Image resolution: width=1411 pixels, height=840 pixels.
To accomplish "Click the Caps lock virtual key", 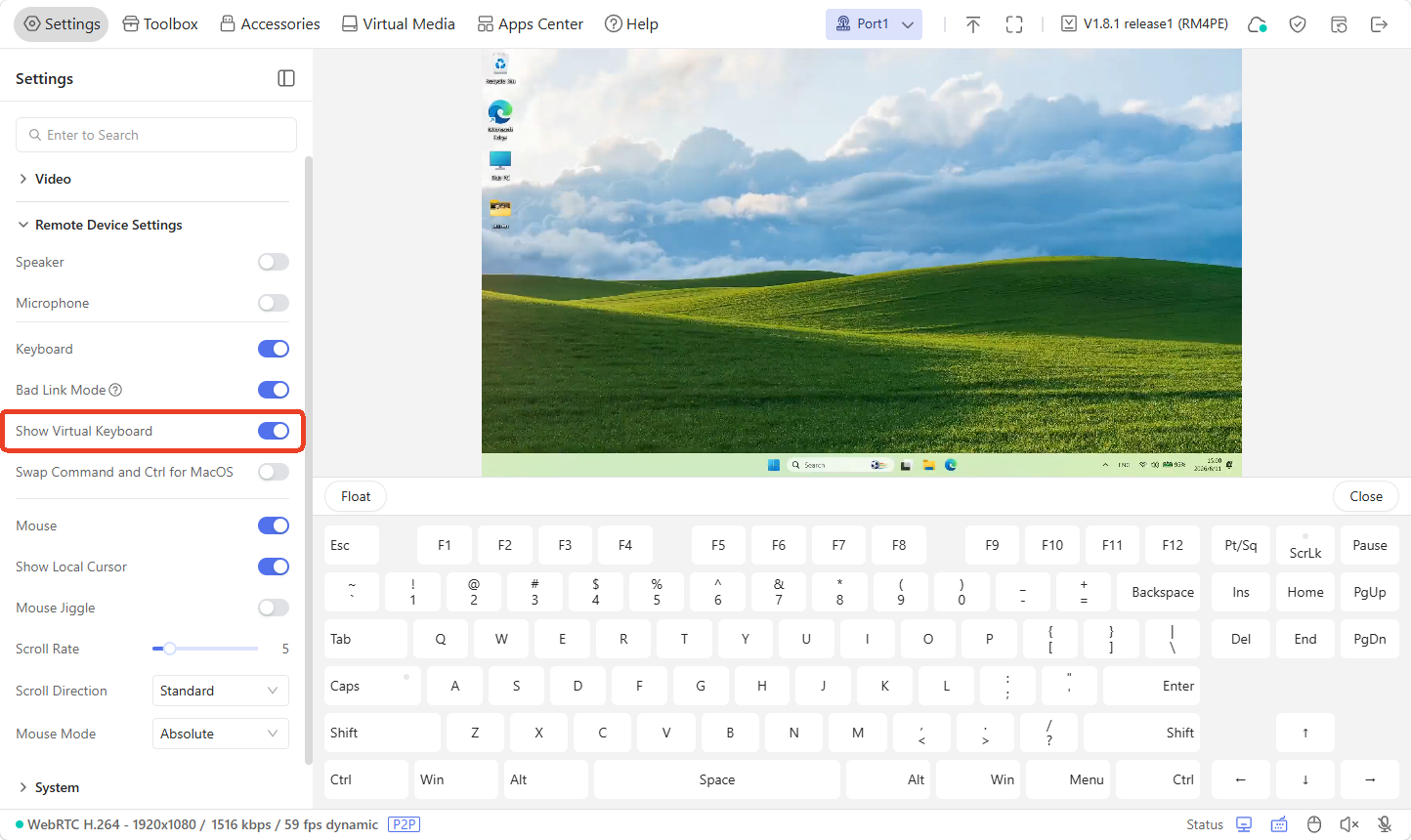I will click(372, 686).
